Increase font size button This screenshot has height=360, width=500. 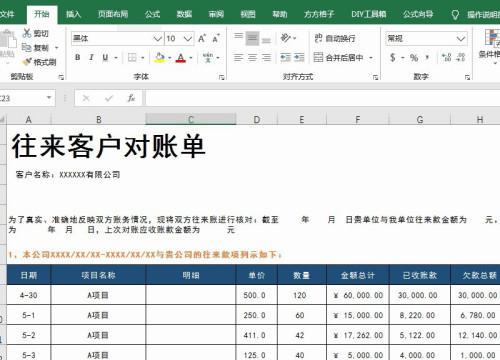click(x=202, y=39)
